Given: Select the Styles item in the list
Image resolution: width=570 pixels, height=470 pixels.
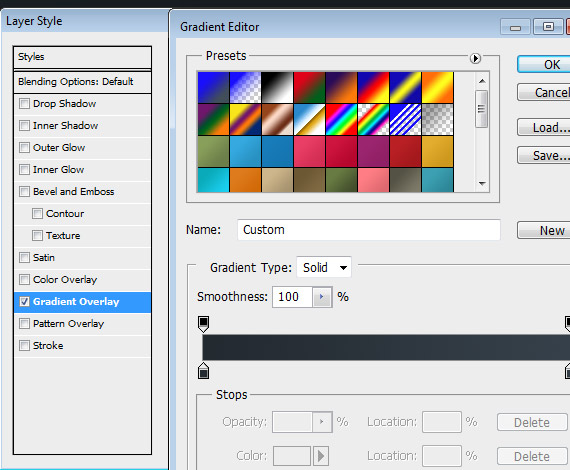Looking at the screenshot, I should (83, 57).
